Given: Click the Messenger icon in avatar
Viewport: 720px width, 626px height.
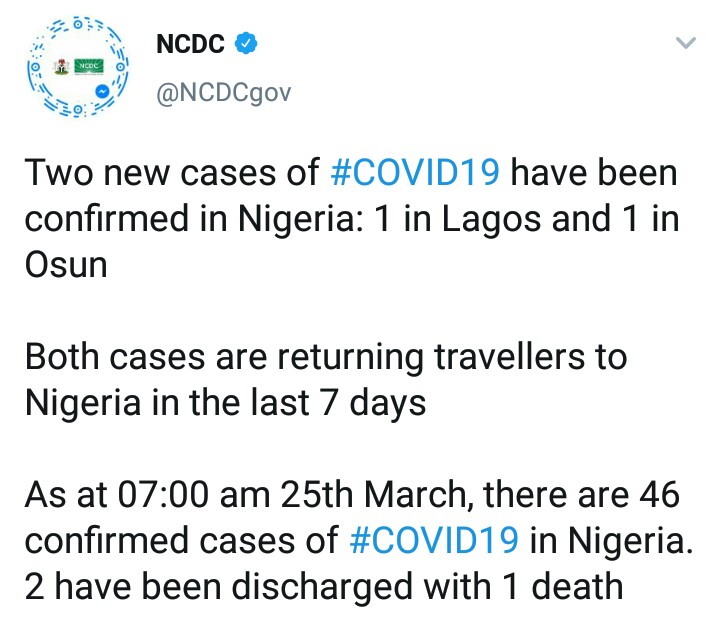Looking at the screenshot, I should [x=102, y=91].
